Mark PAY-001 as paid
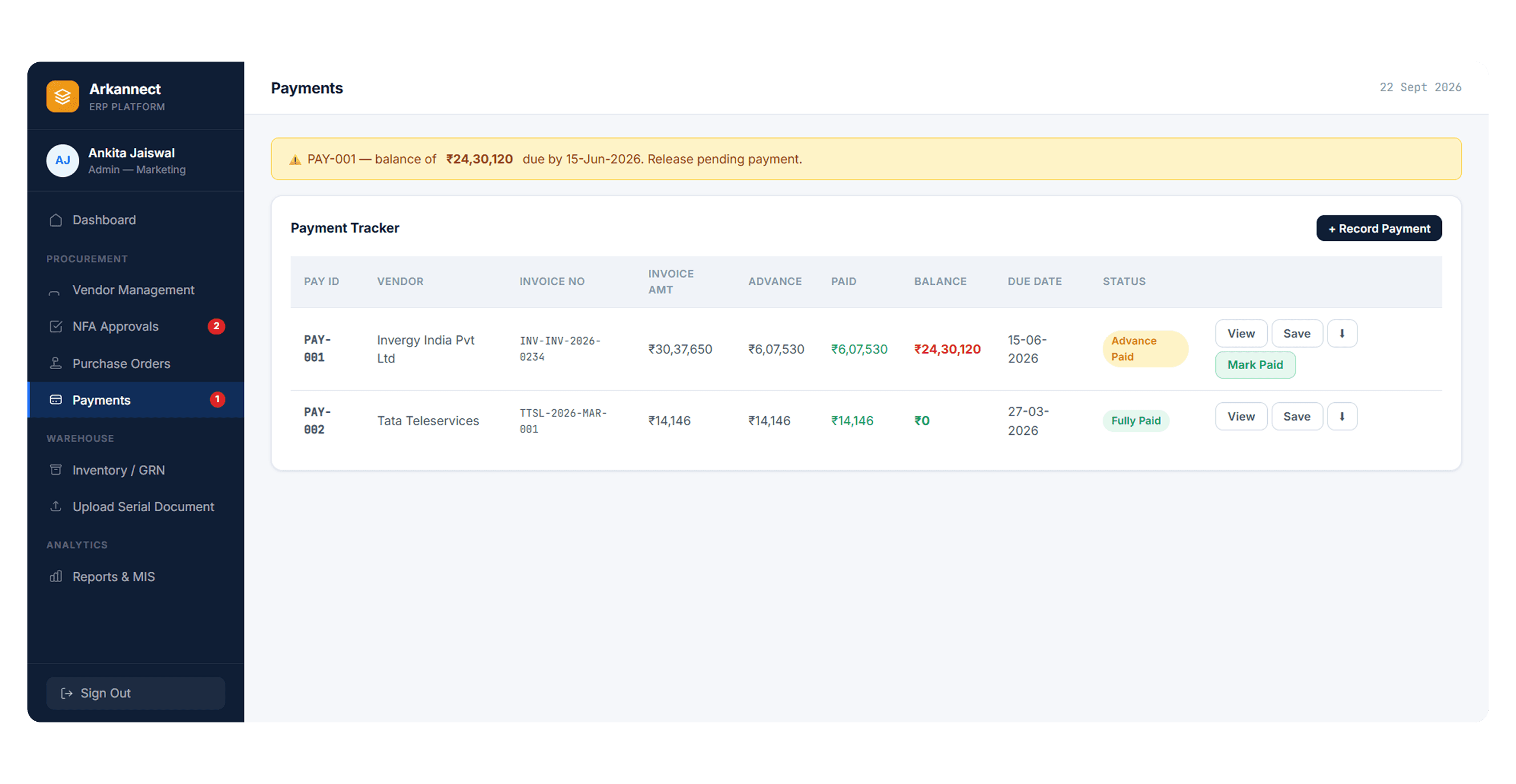Image resolution: width=1516 pixels, height=784 pixels. tap(1255, 365)
